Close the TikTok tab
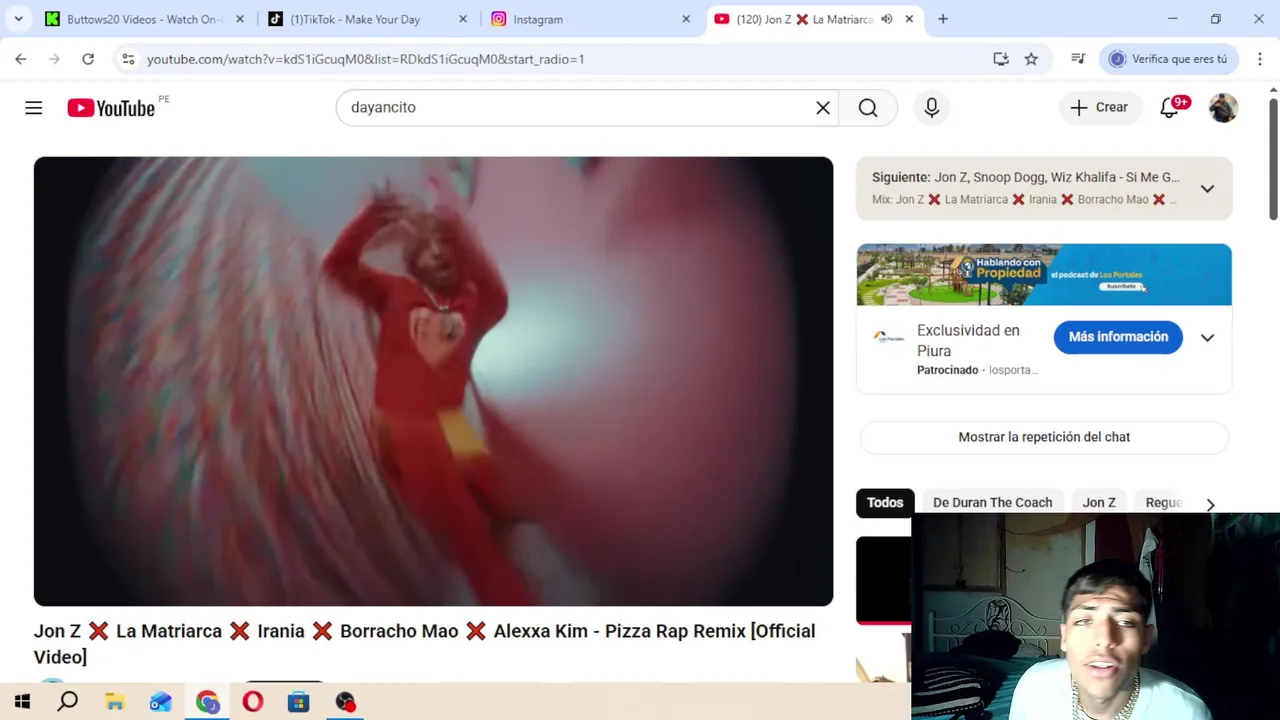1280x720 pixels. 463,19
